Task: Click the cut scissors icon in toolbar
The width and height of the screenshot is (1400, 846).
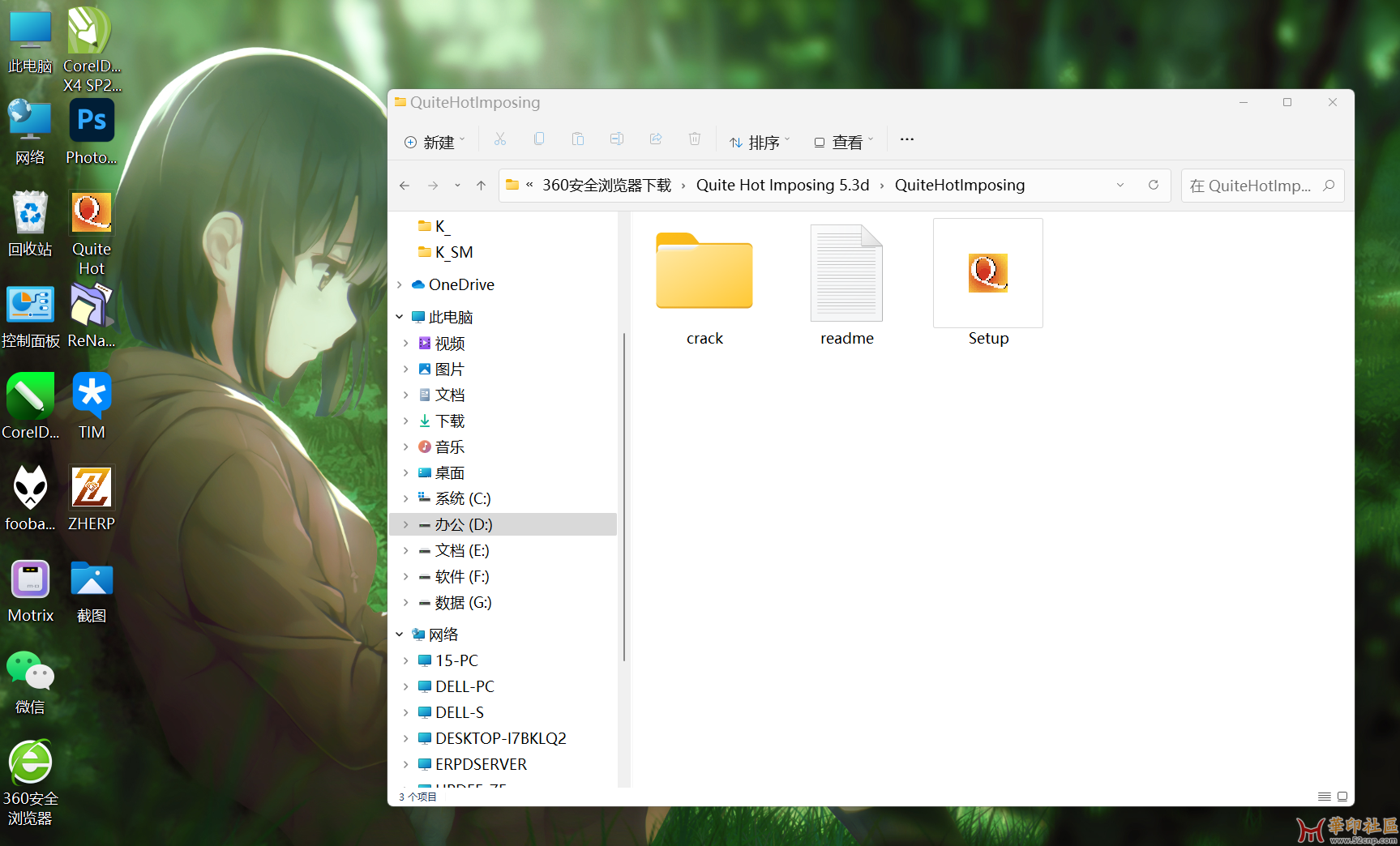Action: pyautogui.click(x=500, y=139)
